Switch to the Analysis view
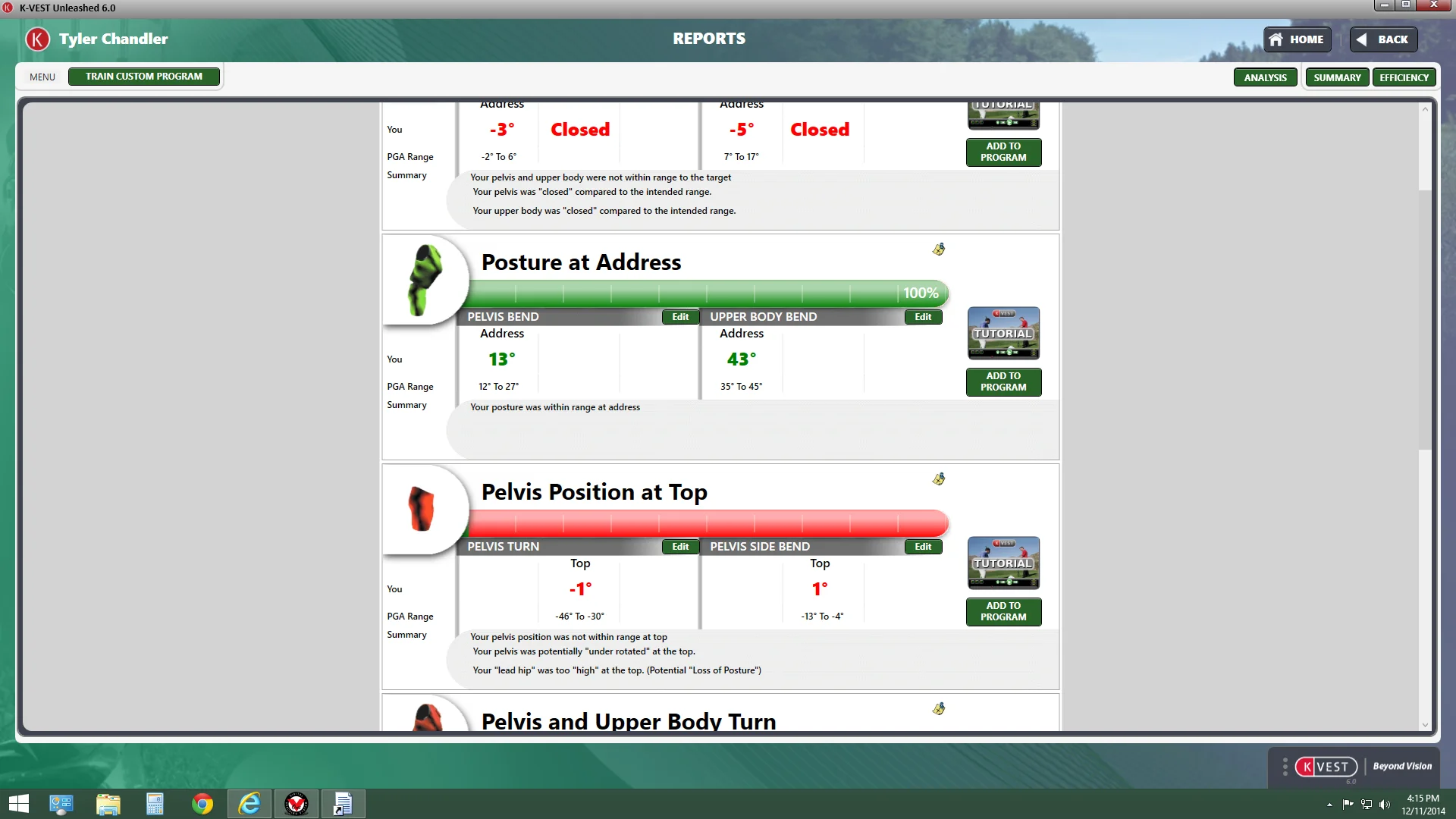 [1265, 77]
